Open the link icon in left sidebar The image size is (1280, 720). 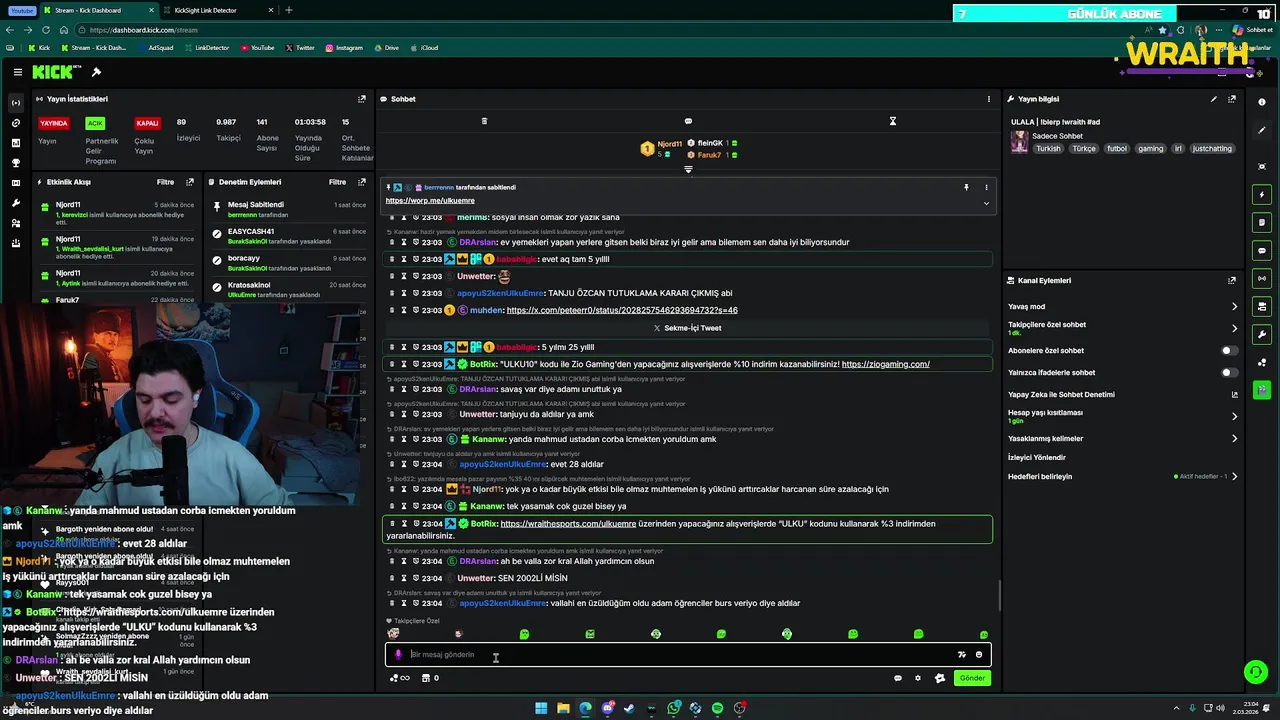point(15,123)
